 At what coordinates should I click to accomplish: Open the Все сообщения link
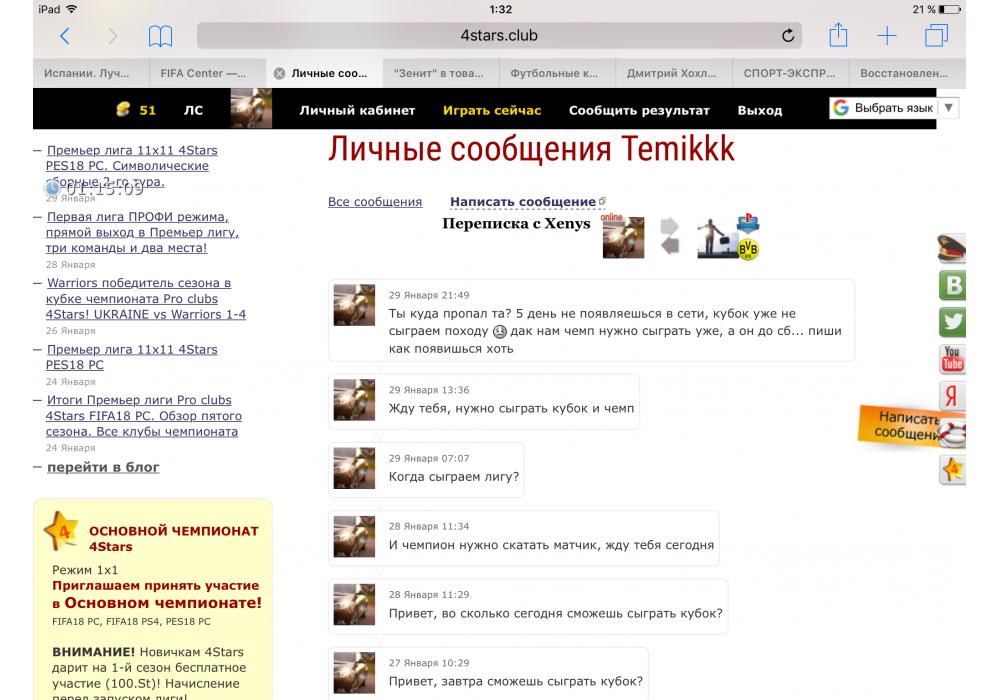tap(375, 202)
